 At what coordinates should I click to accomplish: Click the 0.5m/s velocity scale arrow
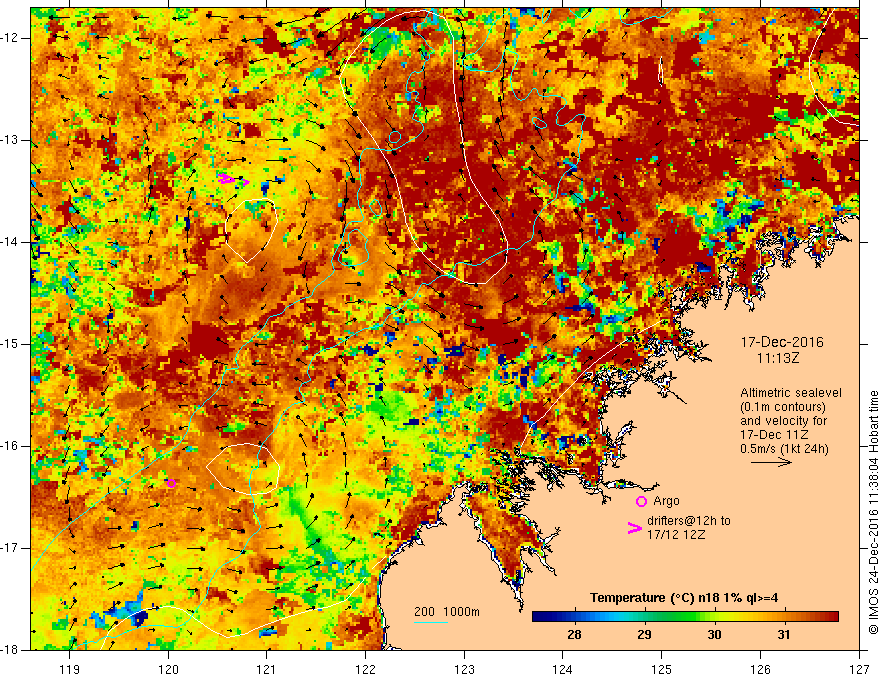tap(771, 462)
